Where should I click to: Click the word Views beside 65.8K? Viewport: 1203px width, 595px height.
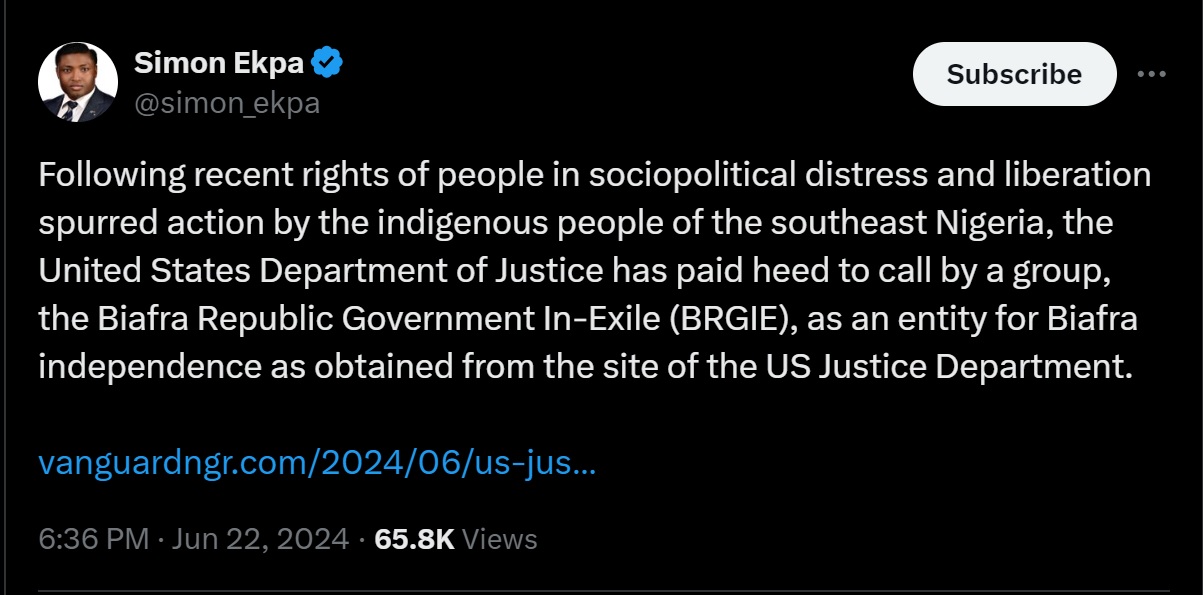tap(500, 539)
